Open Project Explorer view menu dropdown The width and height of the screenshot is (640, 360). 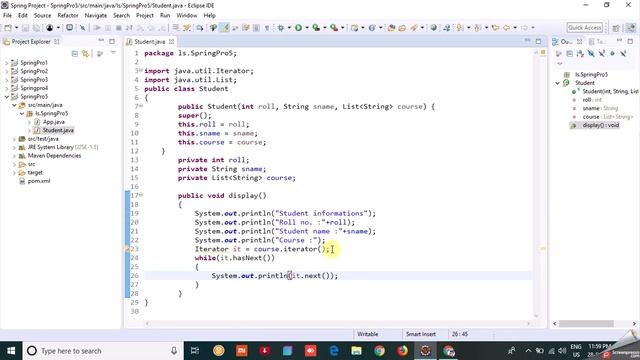(113, 53)
